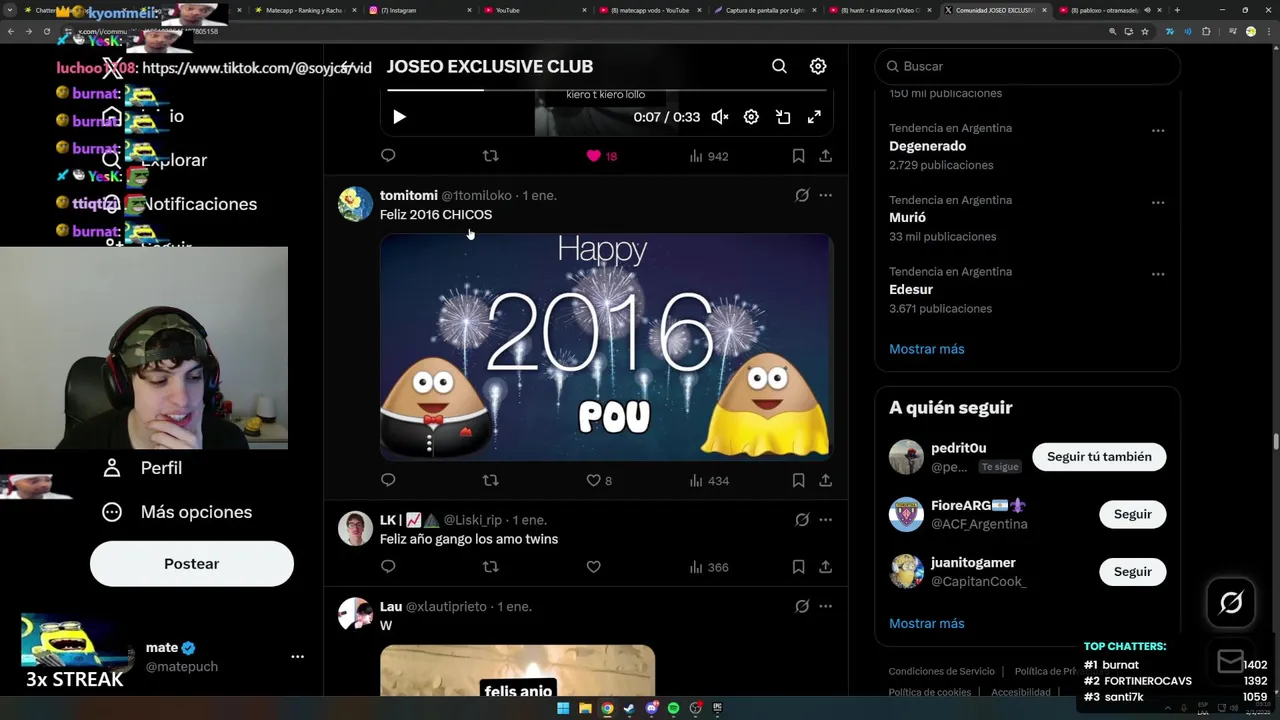Open more options on LK's post
This screenshot has width=1280, height=720.
coord(825,520)
